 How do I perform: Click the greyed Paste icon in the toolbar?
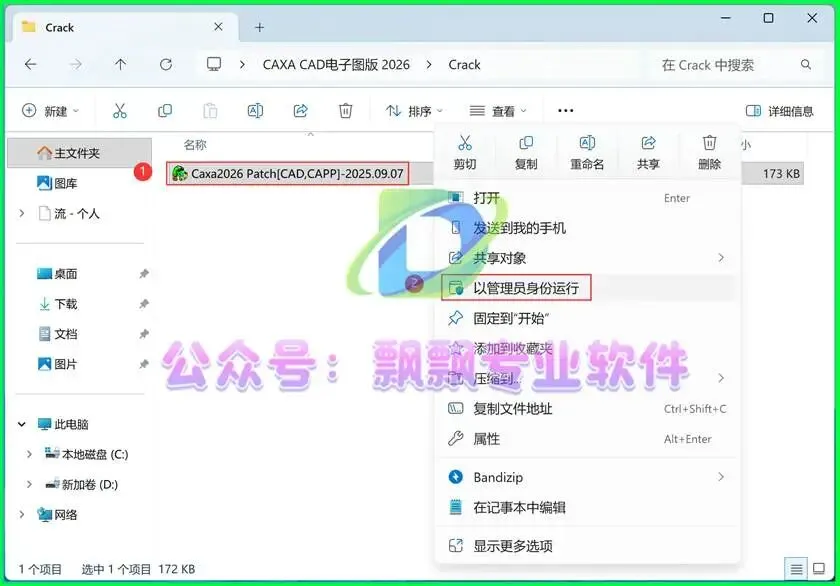(210, 111)
